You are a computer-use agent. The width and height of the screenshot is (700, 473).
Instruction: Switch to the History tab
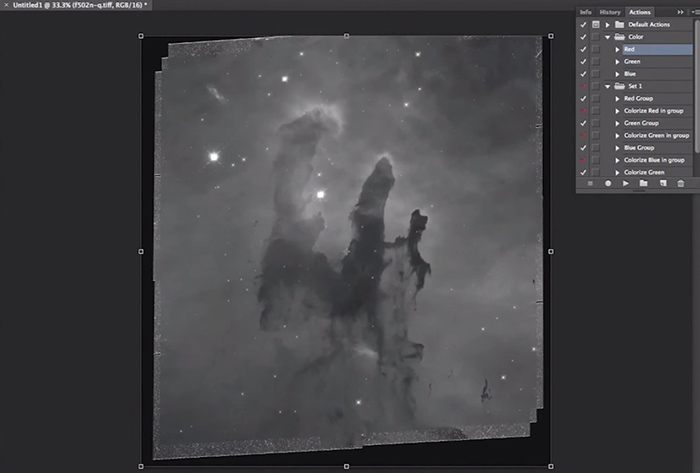[609, 11]
